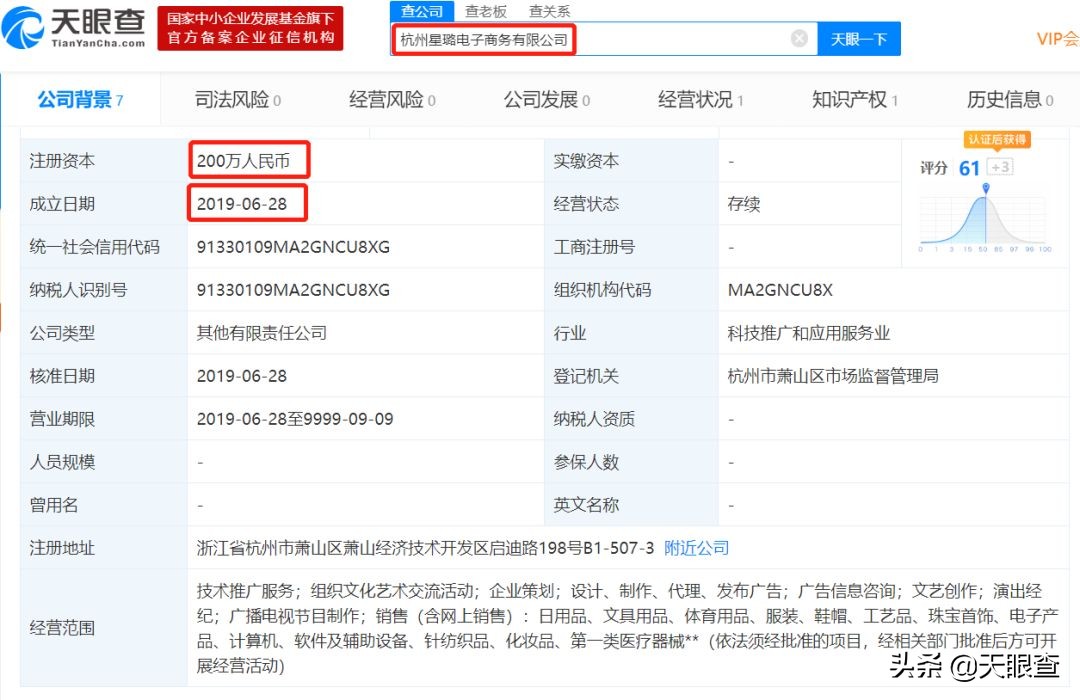The height and width of the screenshot is (700, 1080).
Task: Click the VIP会 link
Action: 1056,40
